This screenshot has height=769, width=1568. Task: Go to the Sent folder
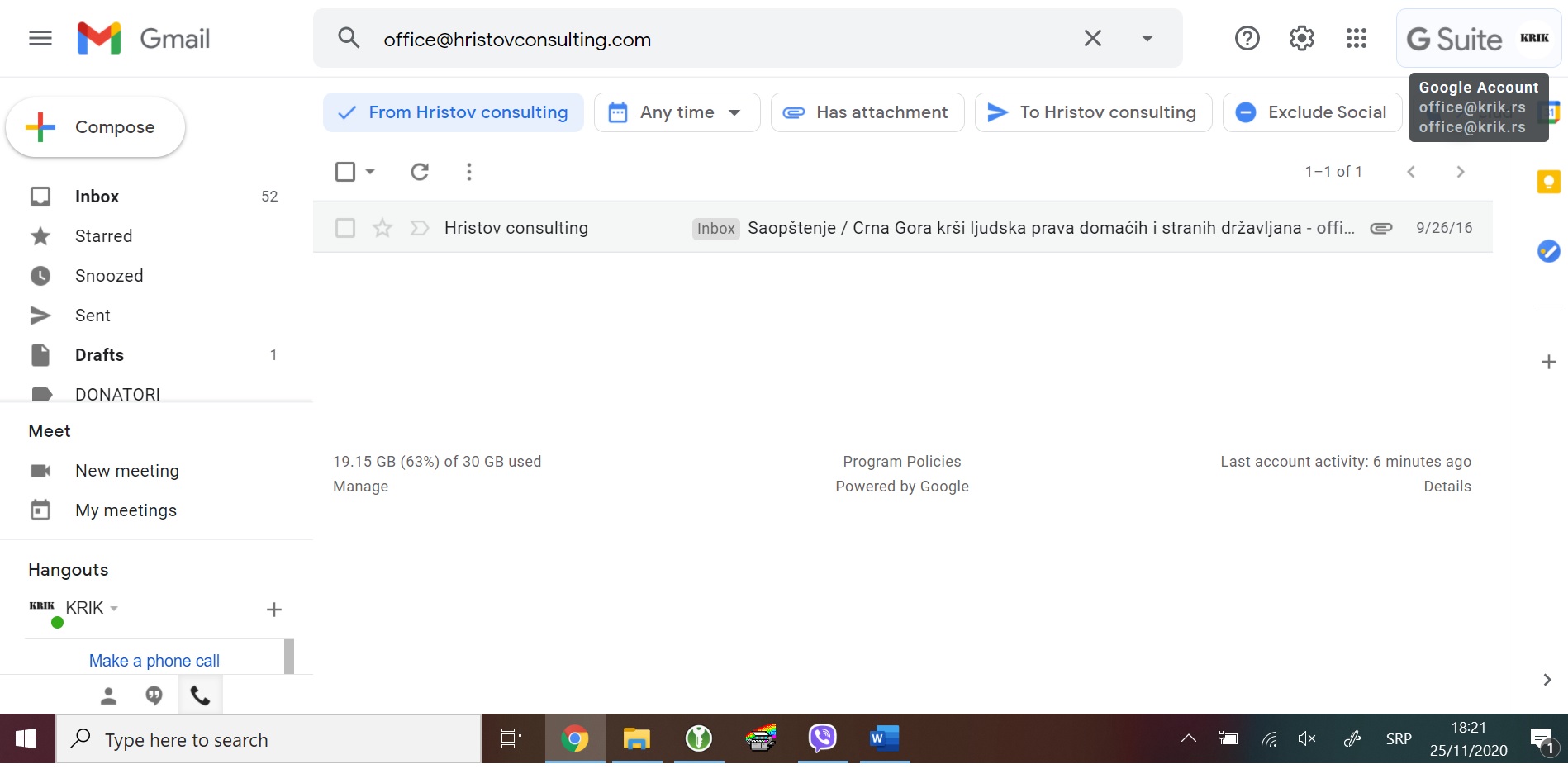pos(93,316)
